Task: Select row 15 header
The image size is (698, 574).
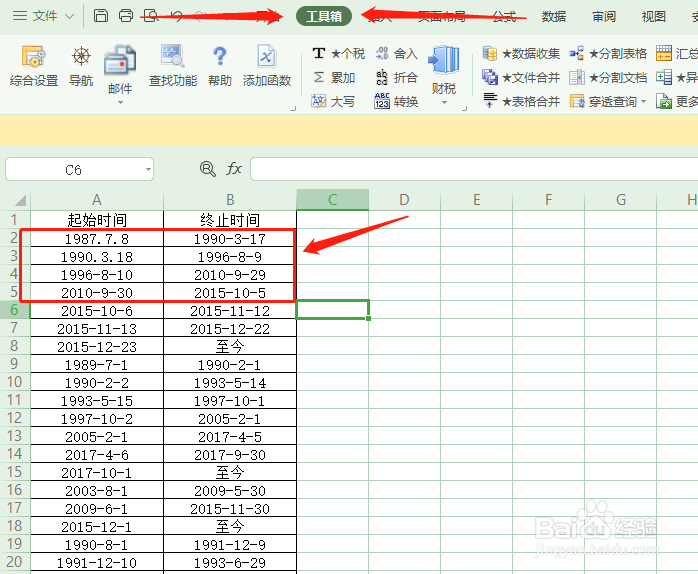Action: pos(14,472)
